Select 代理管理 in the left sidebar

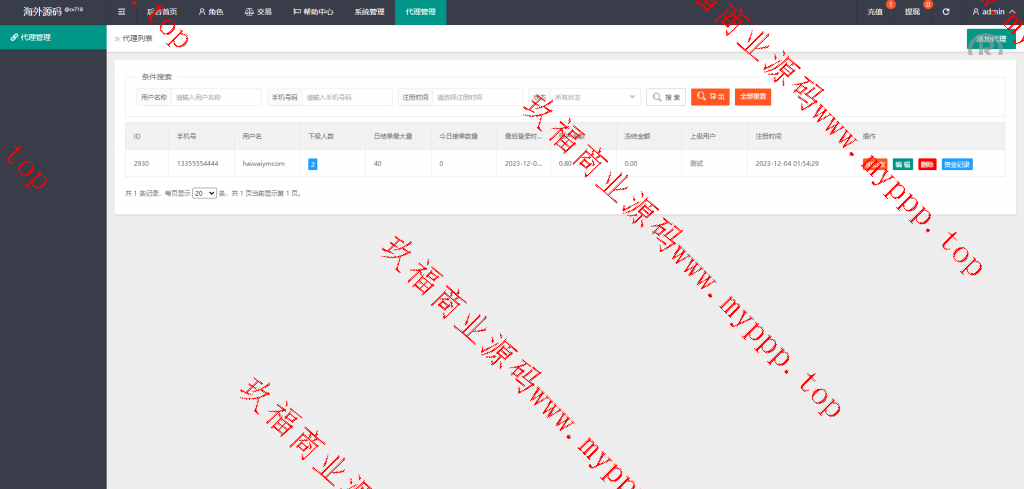[x=53, y=37]
